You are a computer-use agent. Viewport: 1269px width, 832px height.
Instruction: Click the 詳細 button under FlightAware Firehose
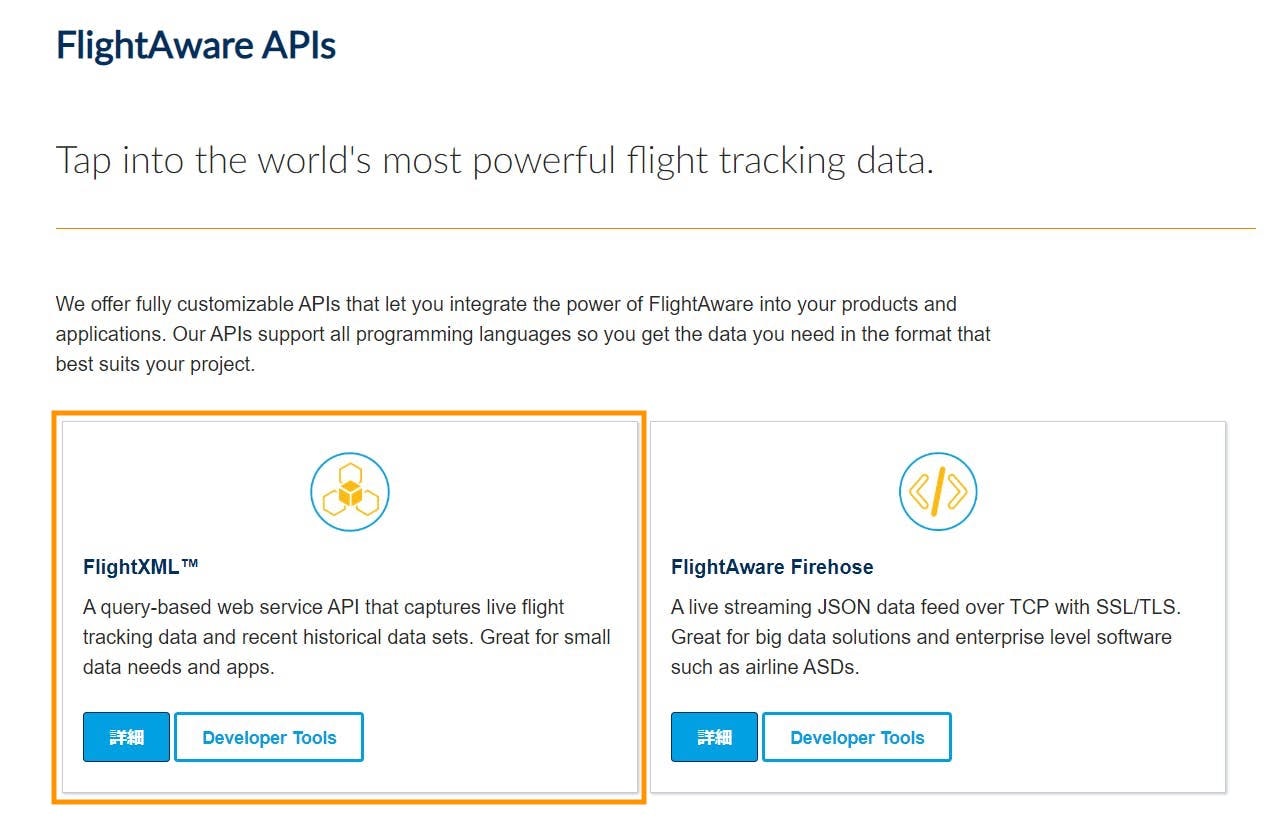click(x=714, y=737)
